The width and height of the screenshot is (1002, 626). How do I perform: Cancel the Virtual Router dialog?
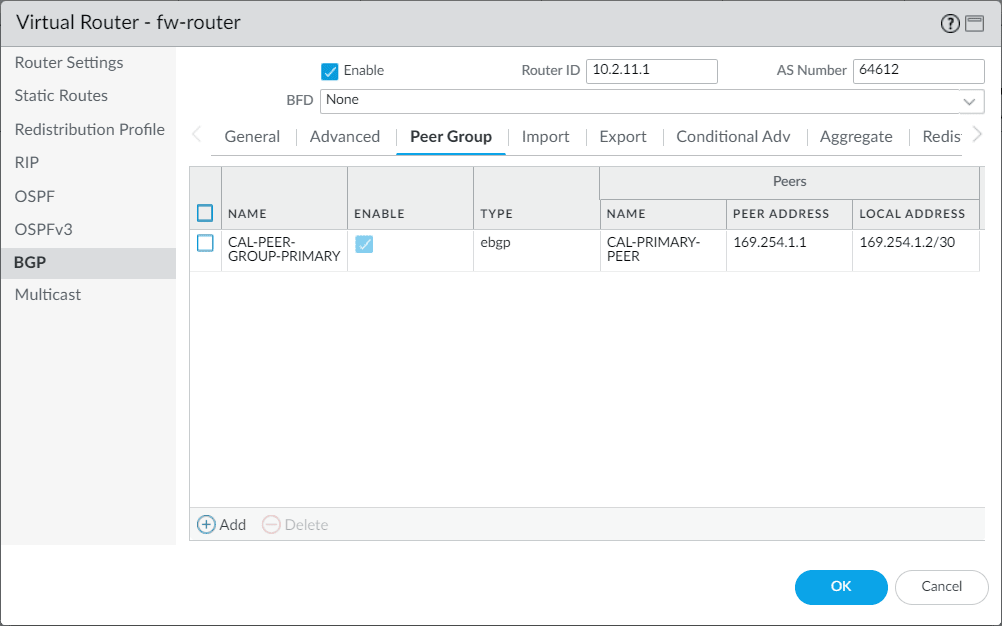941,587
